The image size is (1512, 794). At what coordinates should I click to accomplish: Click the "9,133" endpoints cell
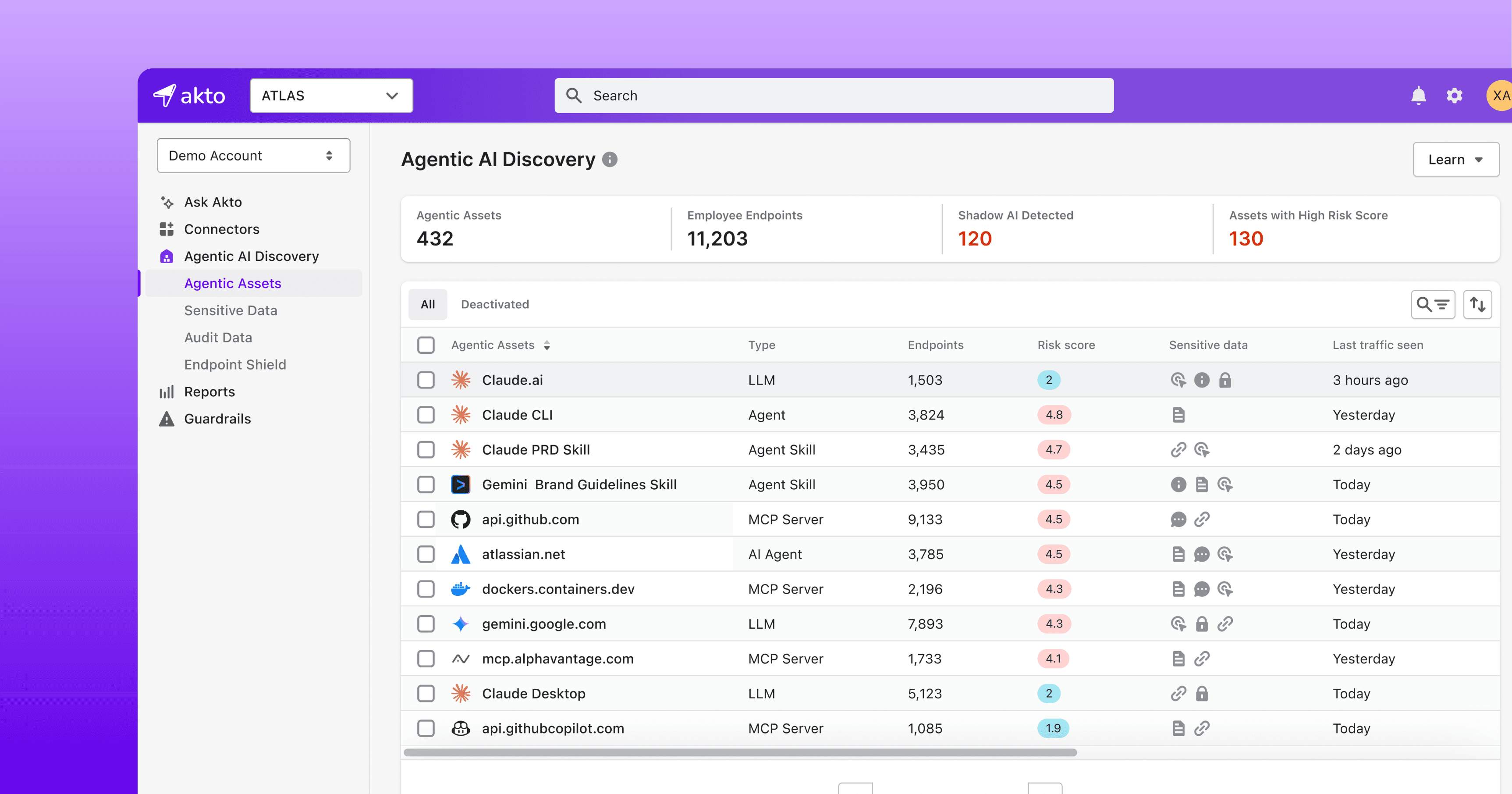tap(925, 519)
